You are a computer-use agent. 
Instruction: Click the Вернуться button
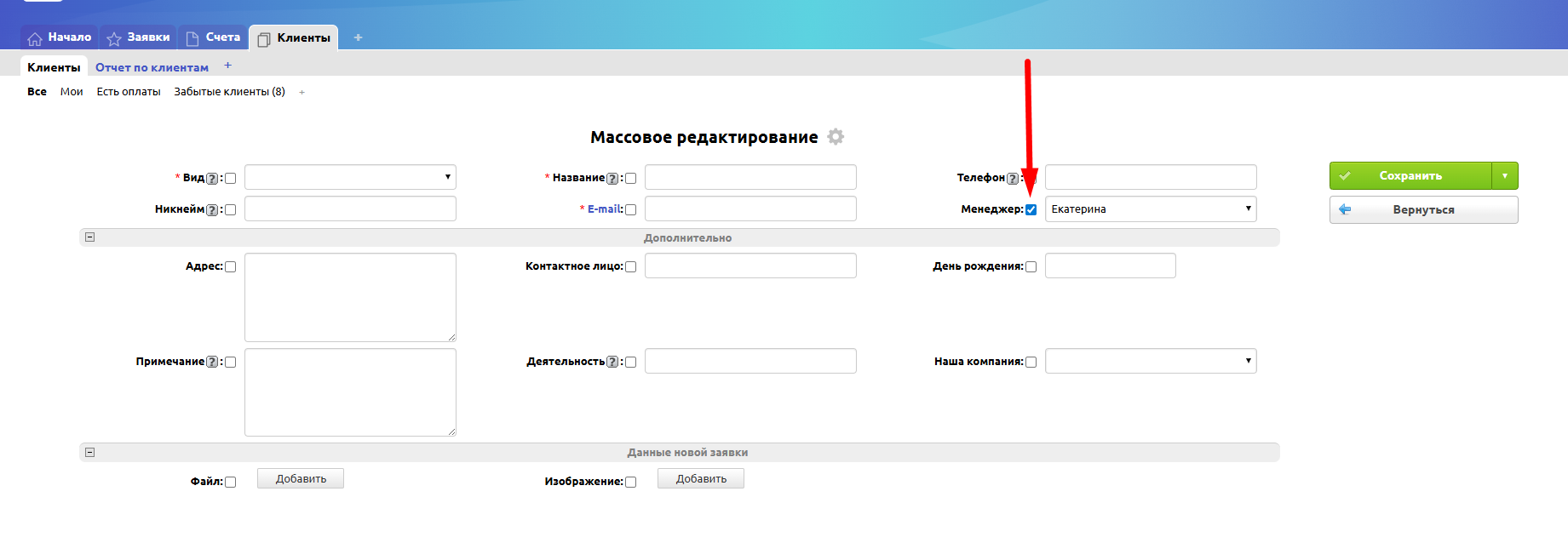pos(1423,210)
